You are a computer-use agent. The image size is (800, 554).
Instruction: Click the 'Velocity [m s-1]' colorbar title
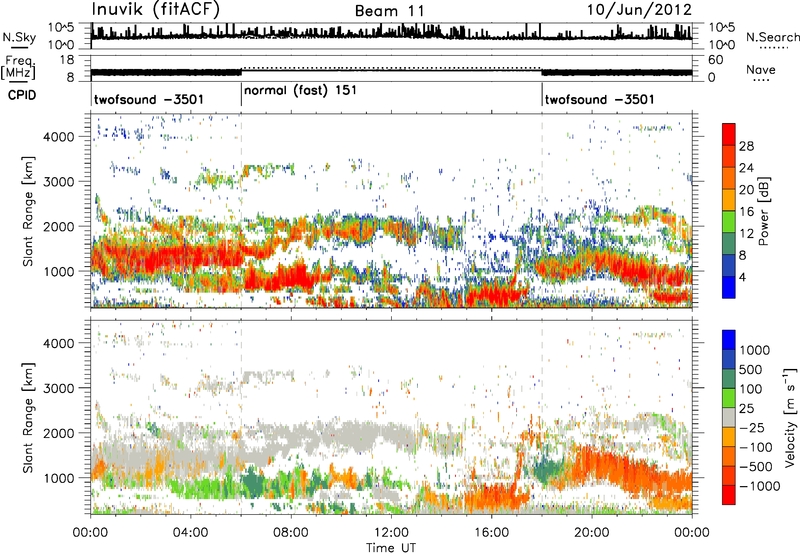point(791,416)
